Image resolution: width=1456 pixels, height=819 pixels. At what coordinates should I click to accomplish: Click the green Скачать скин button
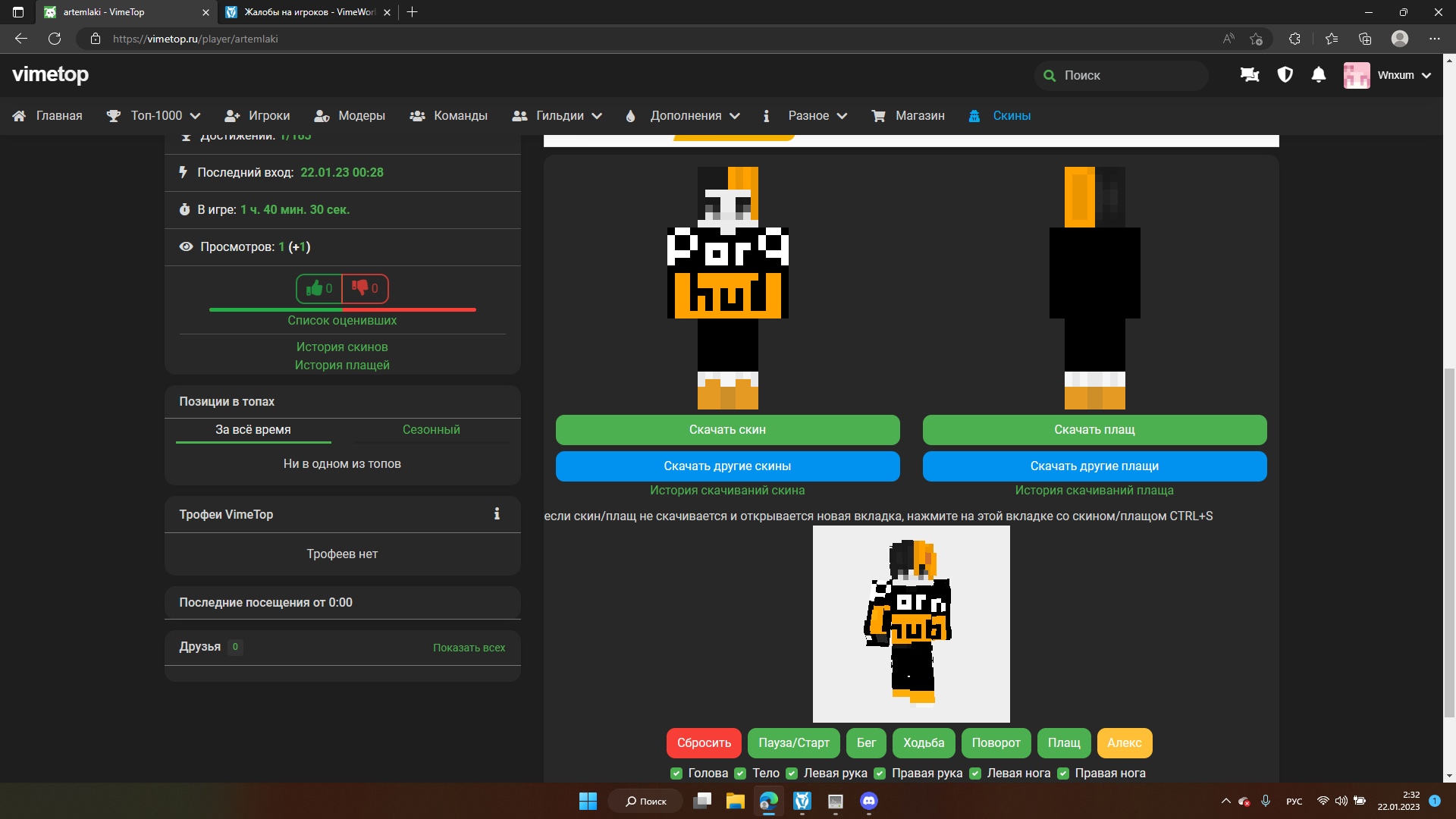(x=727, y=429)
